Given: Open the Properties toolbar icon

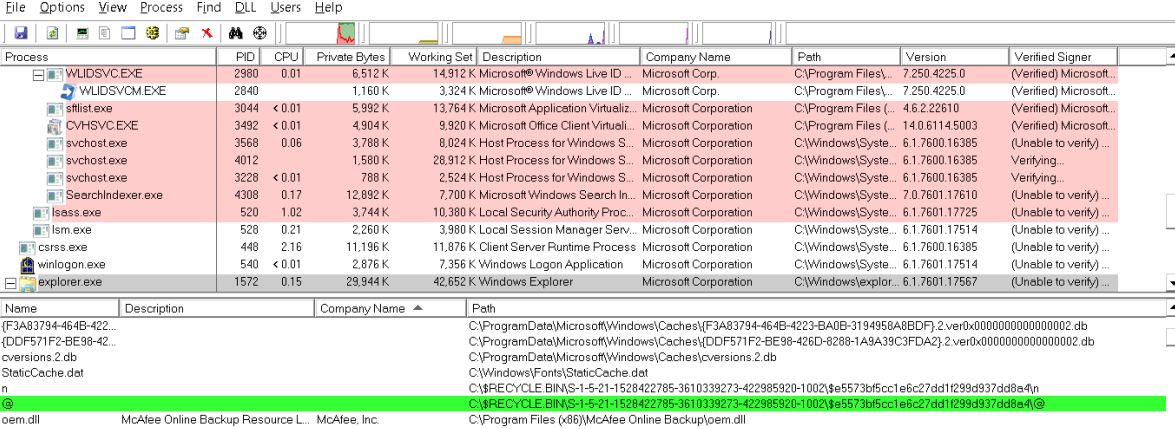Looking at the screenshot, I should point(183,34).
